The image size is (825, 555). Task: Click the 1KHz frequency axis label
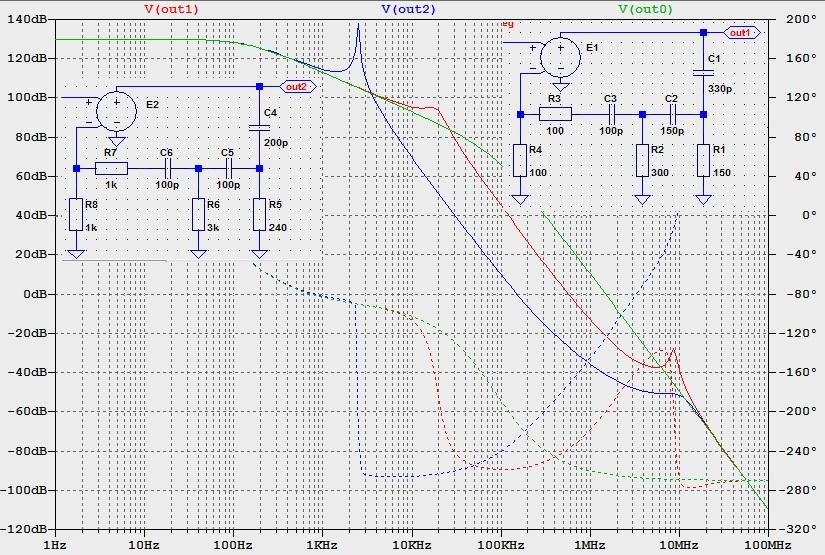(x=321, y=545)
